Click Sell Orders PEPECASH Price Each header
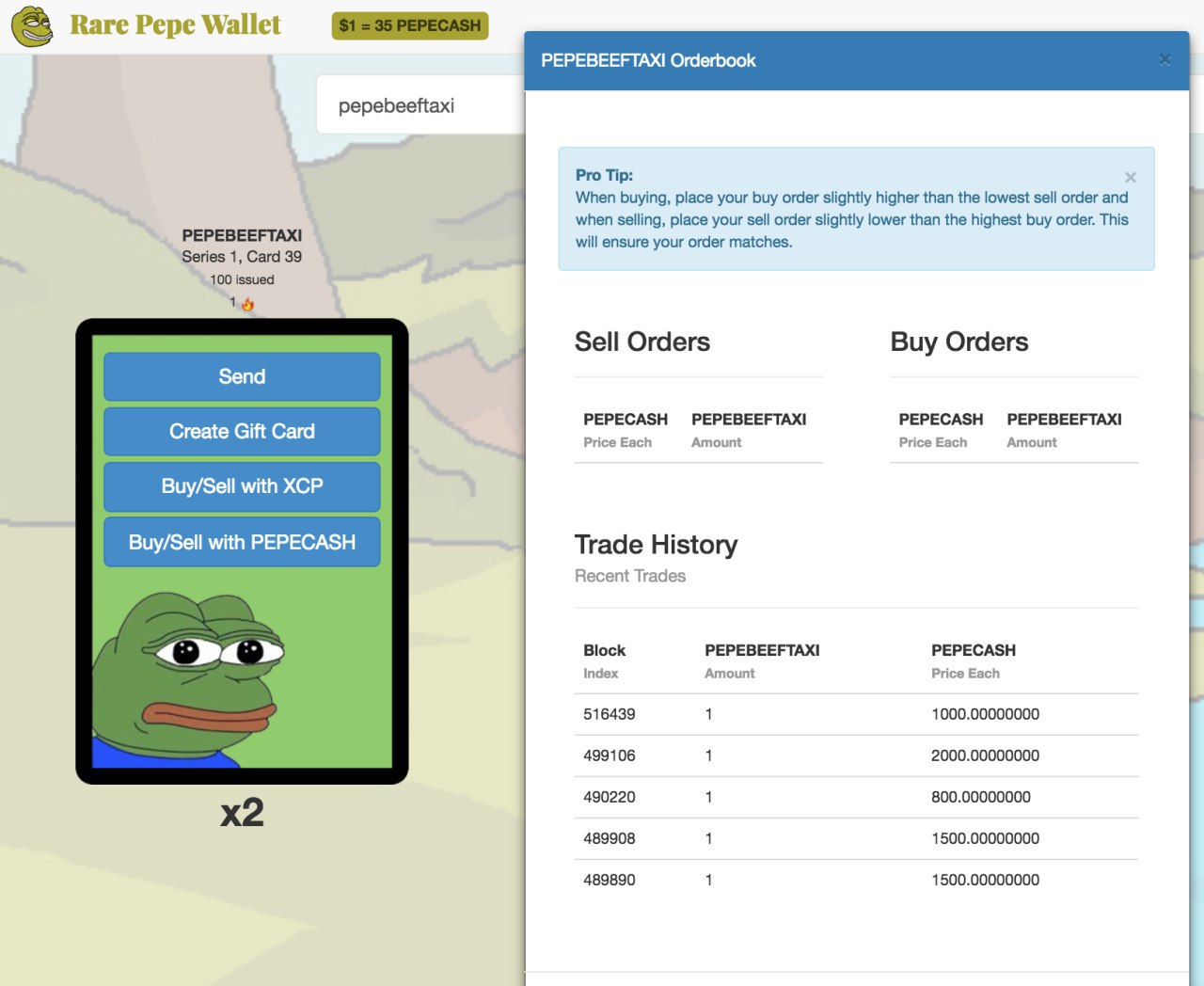1204x986 pixels. (626, 430)
